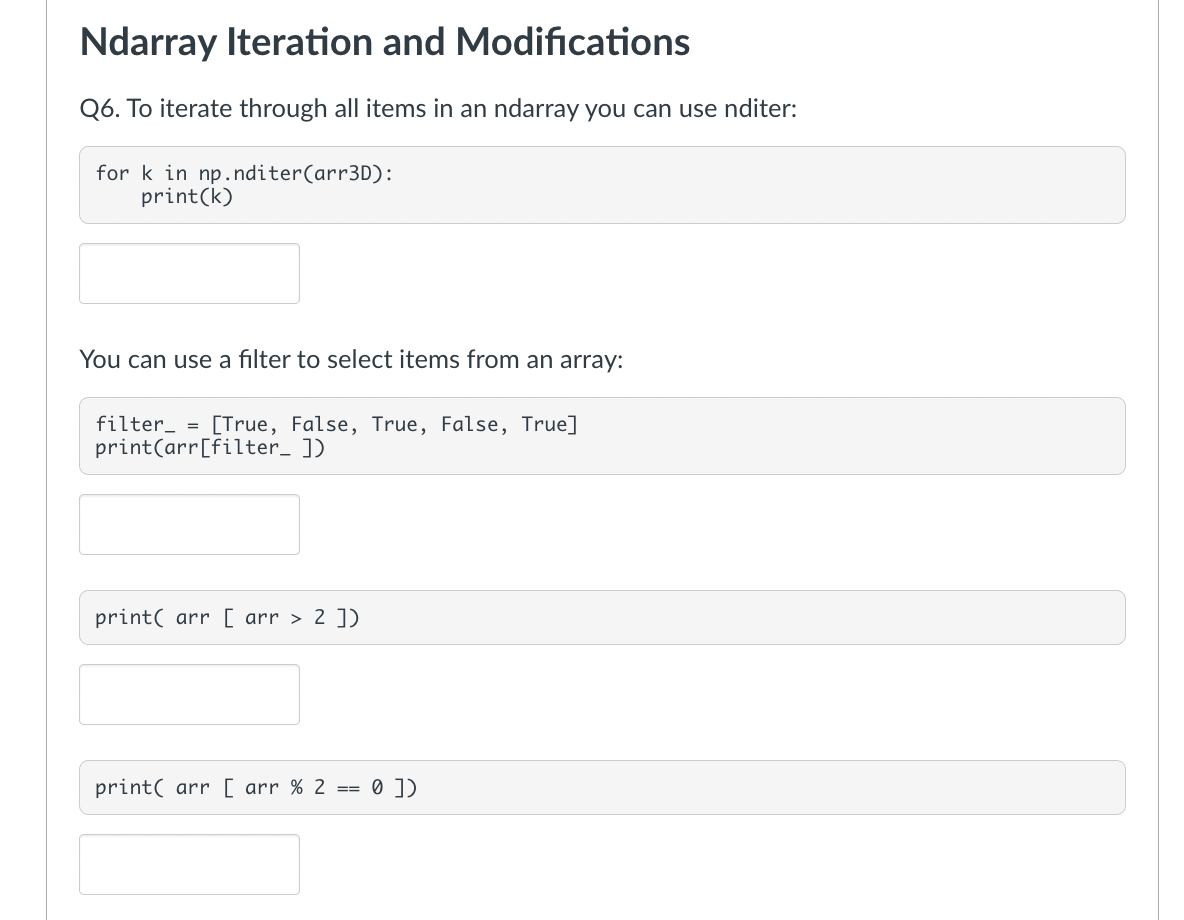Click the Ndarray Iteration and Modifications heading
Viewport: 1184px width, 920px height.
tap(384, 42)
